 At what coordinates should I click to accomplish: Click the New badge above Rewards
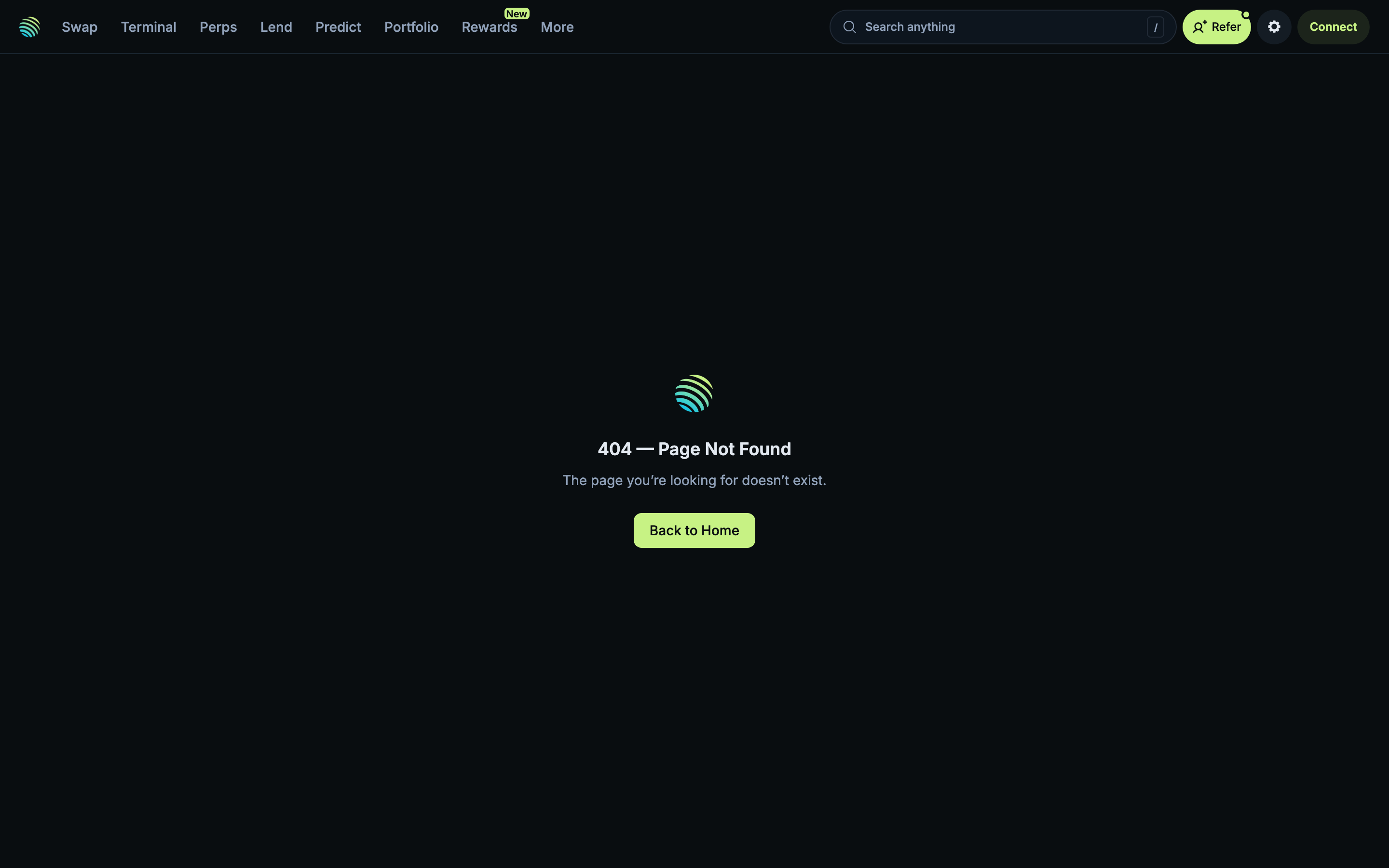(x=516, y=13)
